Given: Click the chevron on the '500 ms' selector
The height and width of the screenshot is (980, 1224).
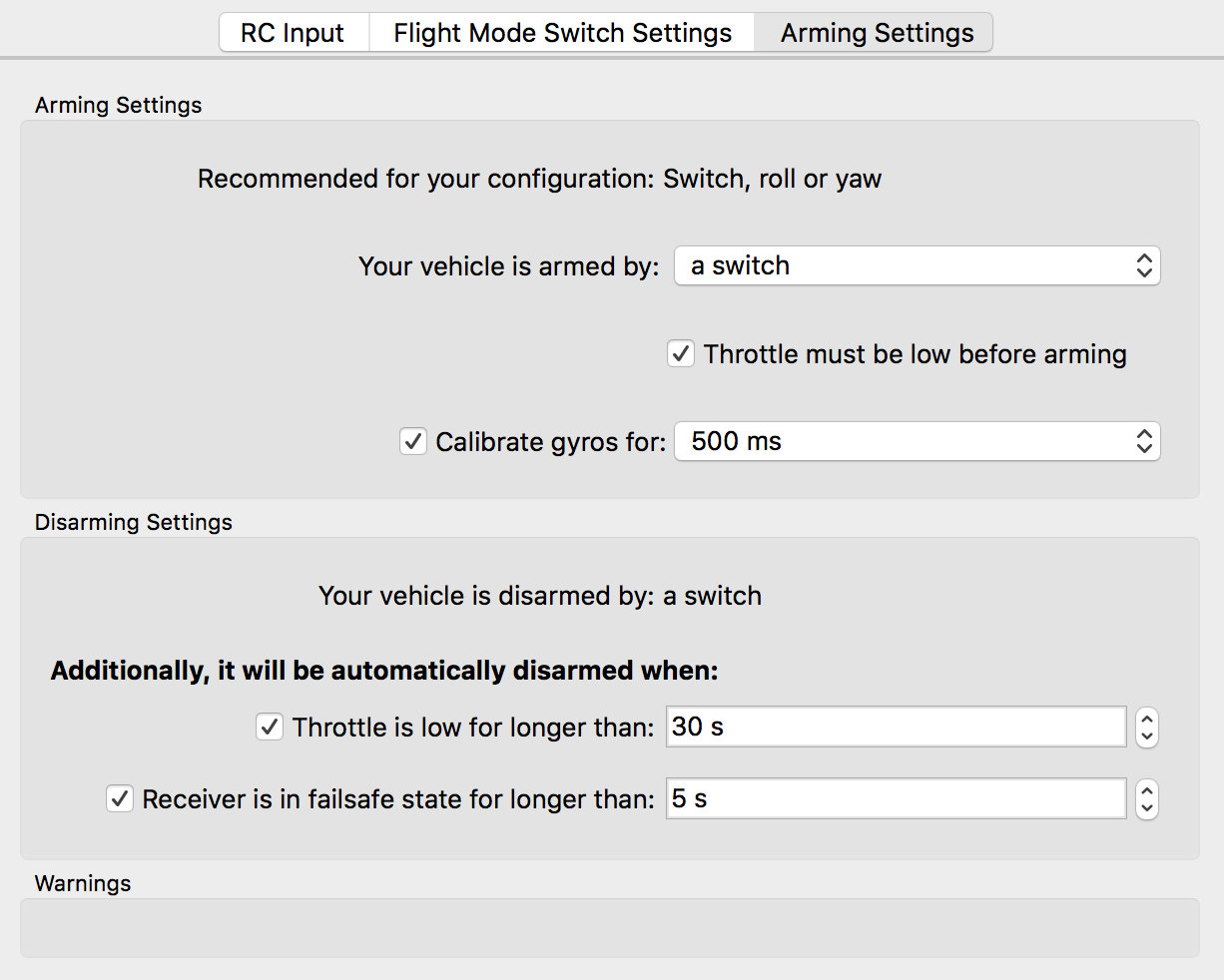Looking at the screenshot, I should [x=1144, y=441].
